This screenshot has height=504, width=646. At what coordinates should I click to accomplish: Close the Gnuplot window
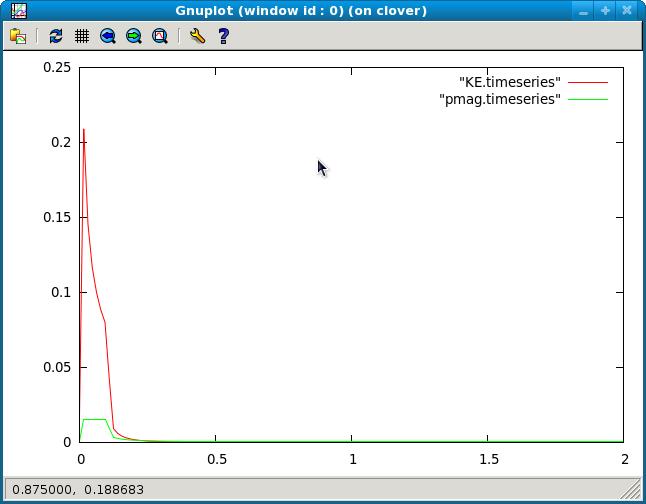627,11
